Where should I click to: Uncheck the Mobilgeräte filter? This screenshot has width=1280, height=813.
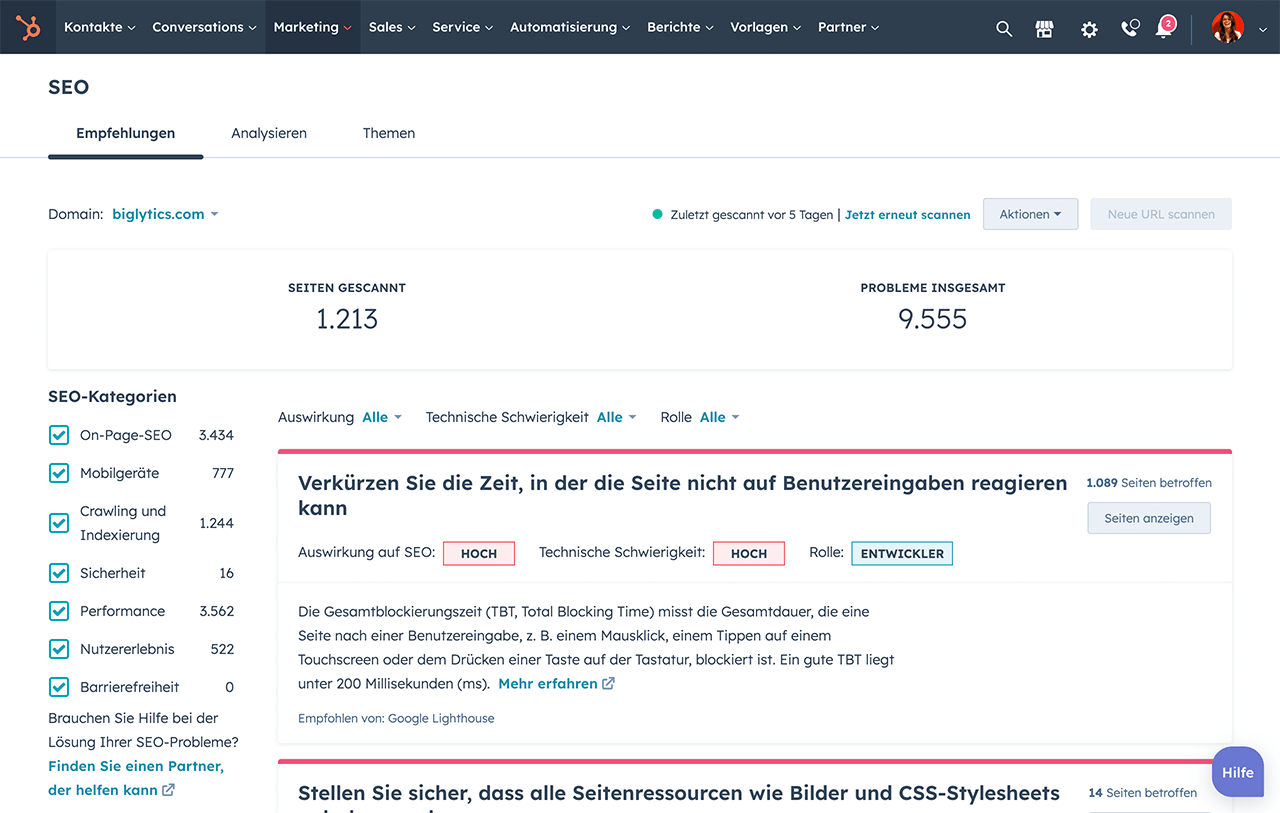coord(58,472)
